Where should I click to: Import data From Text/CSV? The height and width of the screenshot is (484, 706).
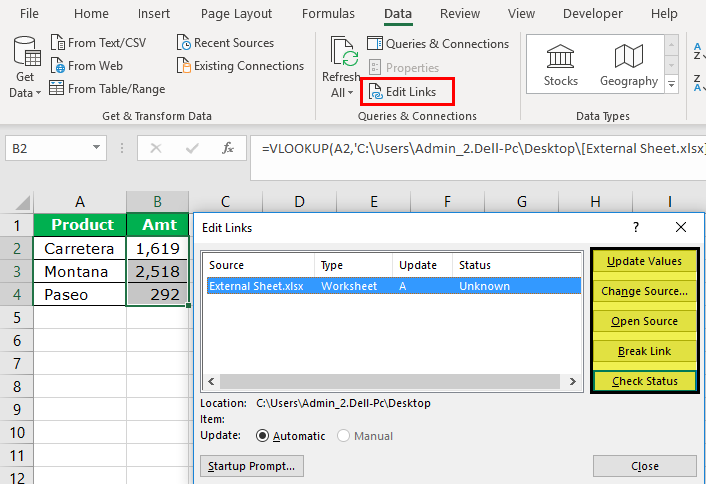(98, 43)
